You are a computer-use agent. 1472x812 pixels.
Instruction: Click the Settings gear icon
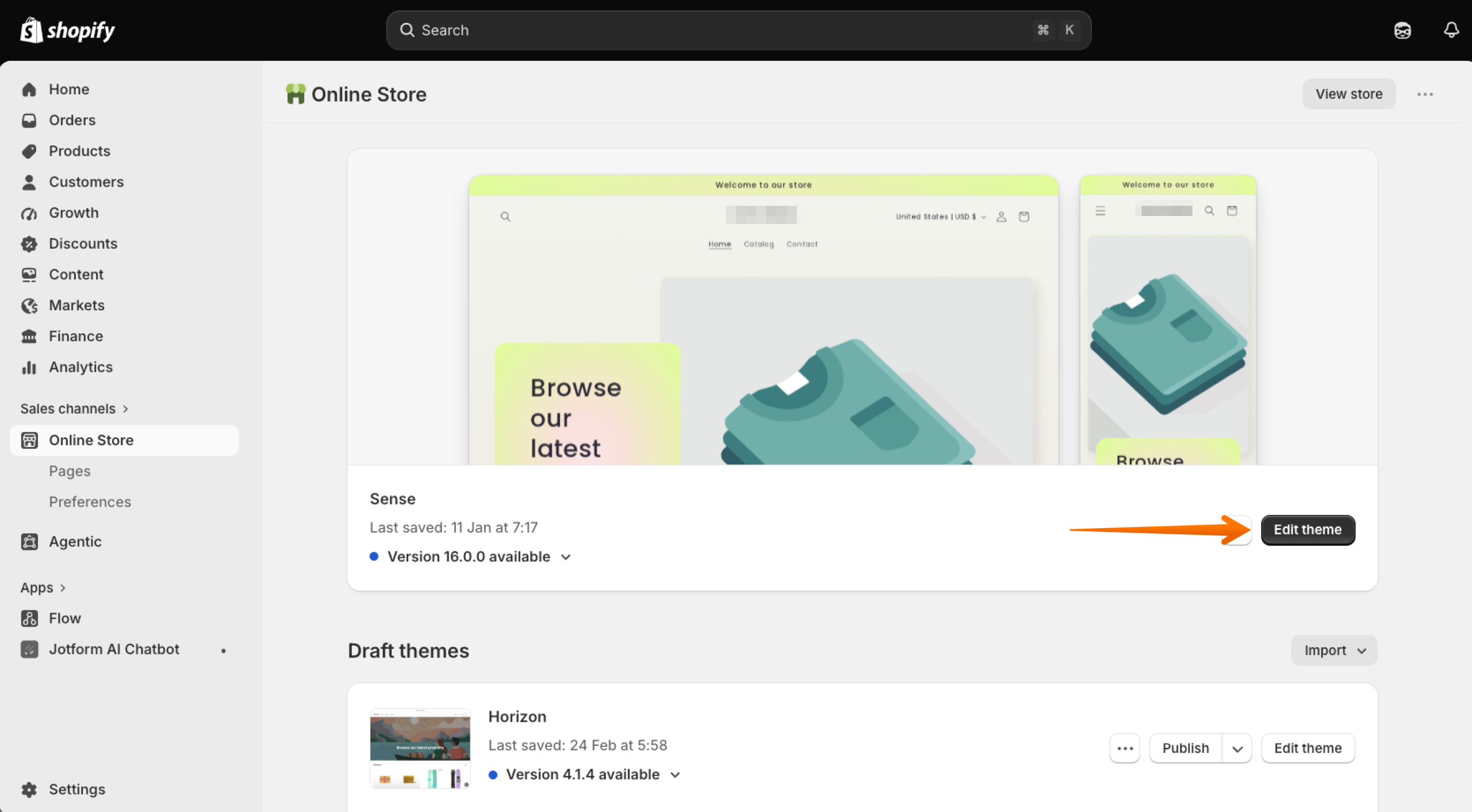(x=29, y=790)
